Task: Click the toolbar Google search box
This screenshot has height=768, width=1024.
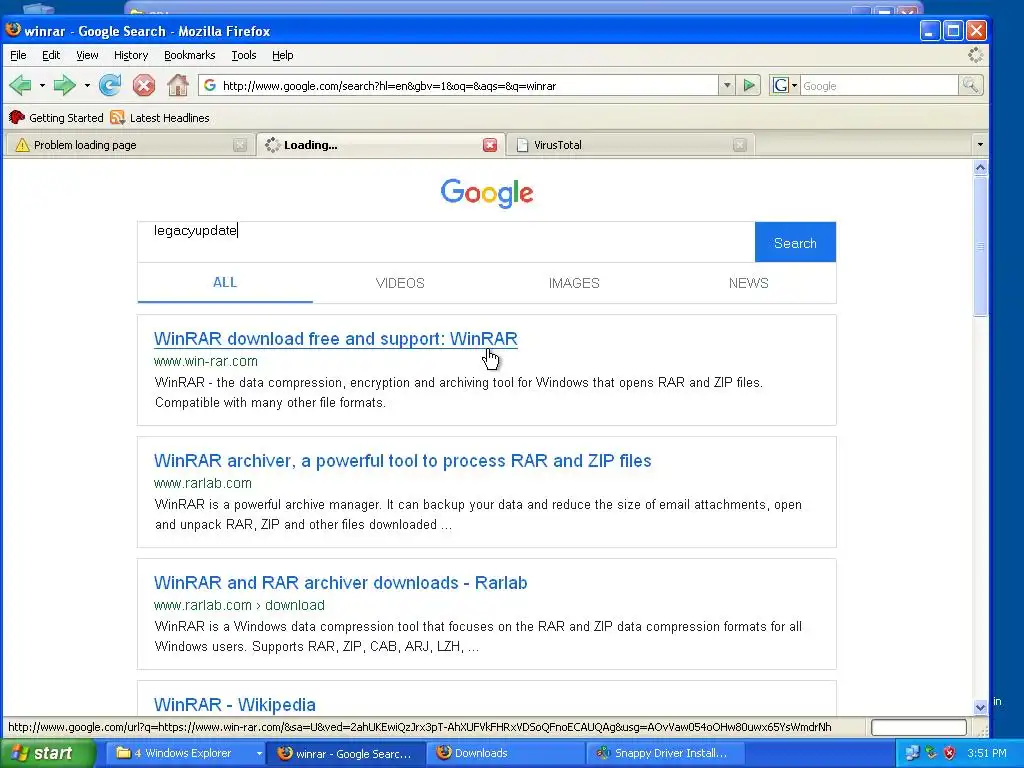Action: click(x=878, y=86)
